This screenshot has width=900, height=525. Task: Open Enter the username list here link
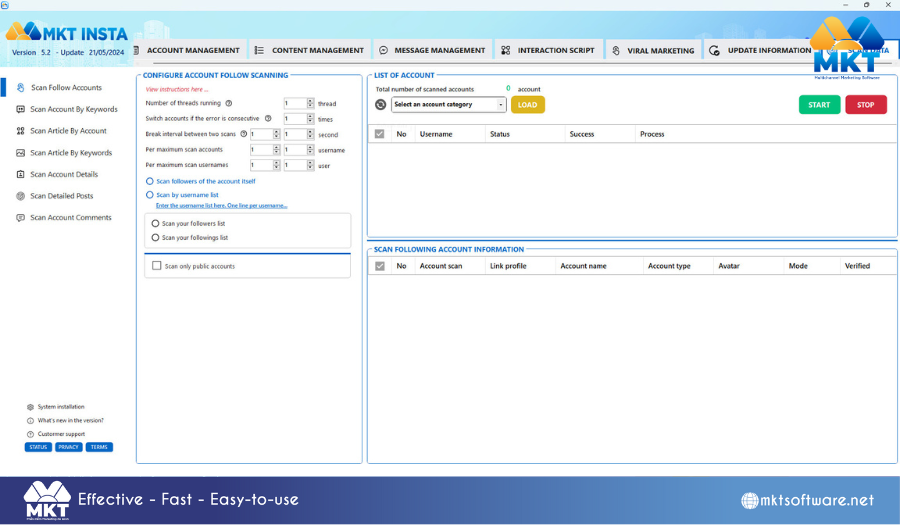222,205
